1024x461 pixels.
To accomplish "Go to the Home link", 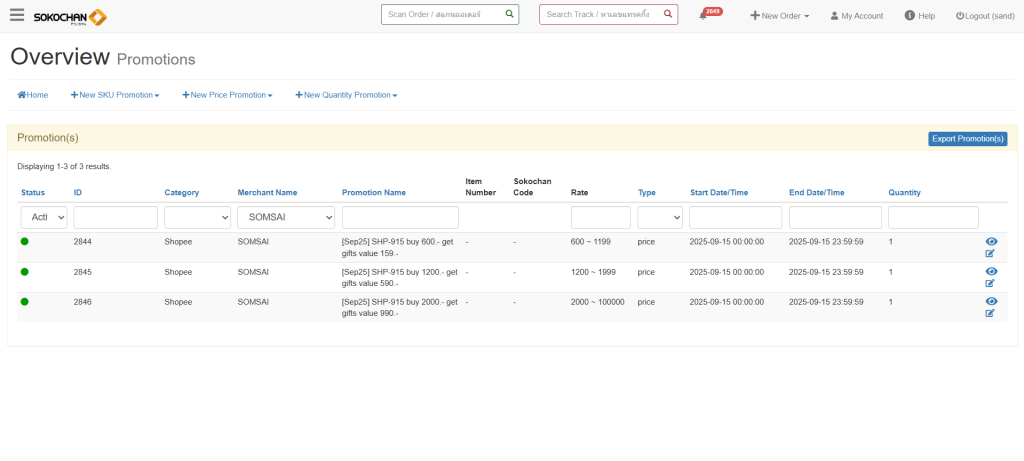I will pyautogui.click(x=33, y=95).
